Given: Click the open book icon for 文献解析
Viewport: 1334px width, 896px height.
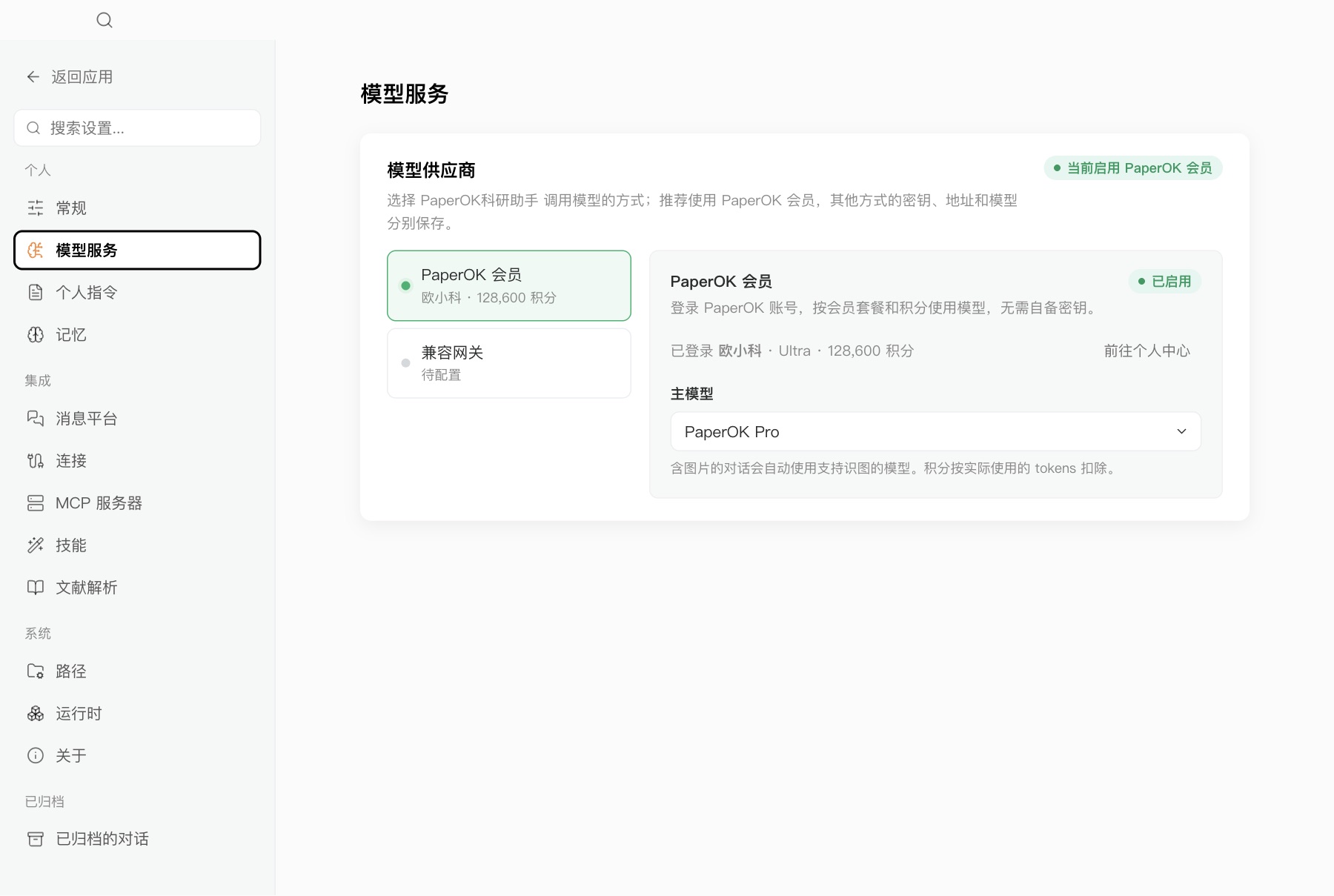Looking at the screenshot, I should click(x=36, y=588).
